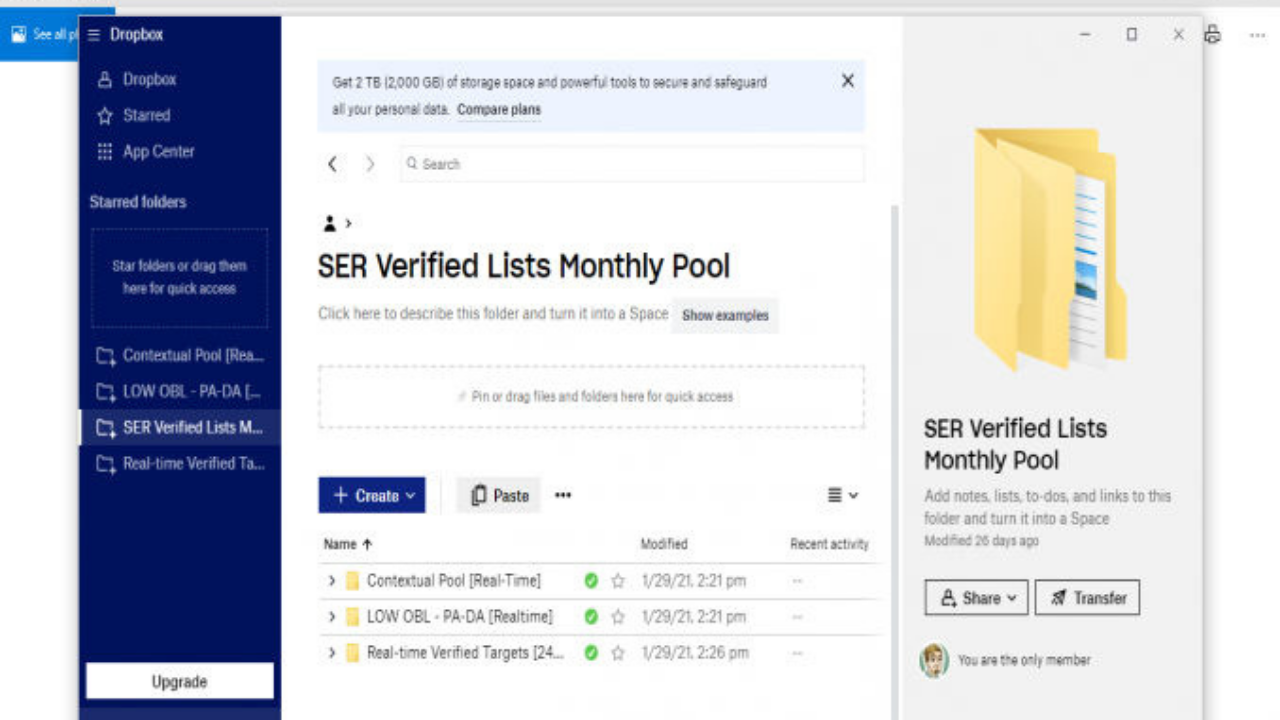The image size is (1280, 720).
Task: Click the Transfer paper-plane icon
Action: click(x=1059, y=597)
